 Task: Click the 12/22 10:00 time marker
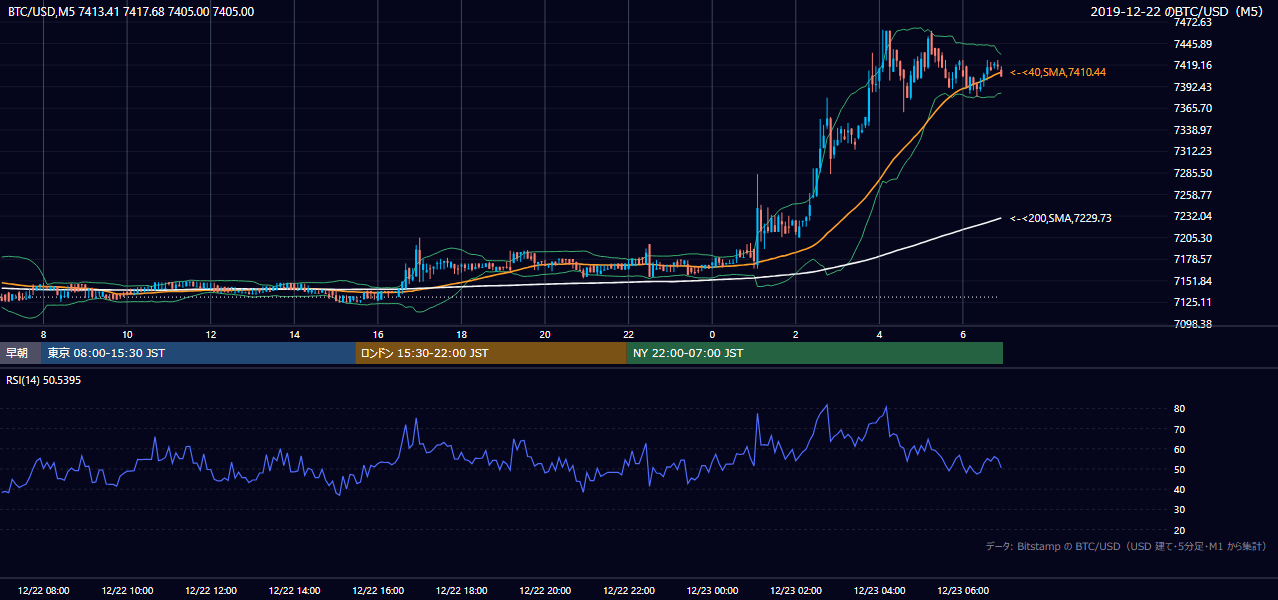pos(127,591)
